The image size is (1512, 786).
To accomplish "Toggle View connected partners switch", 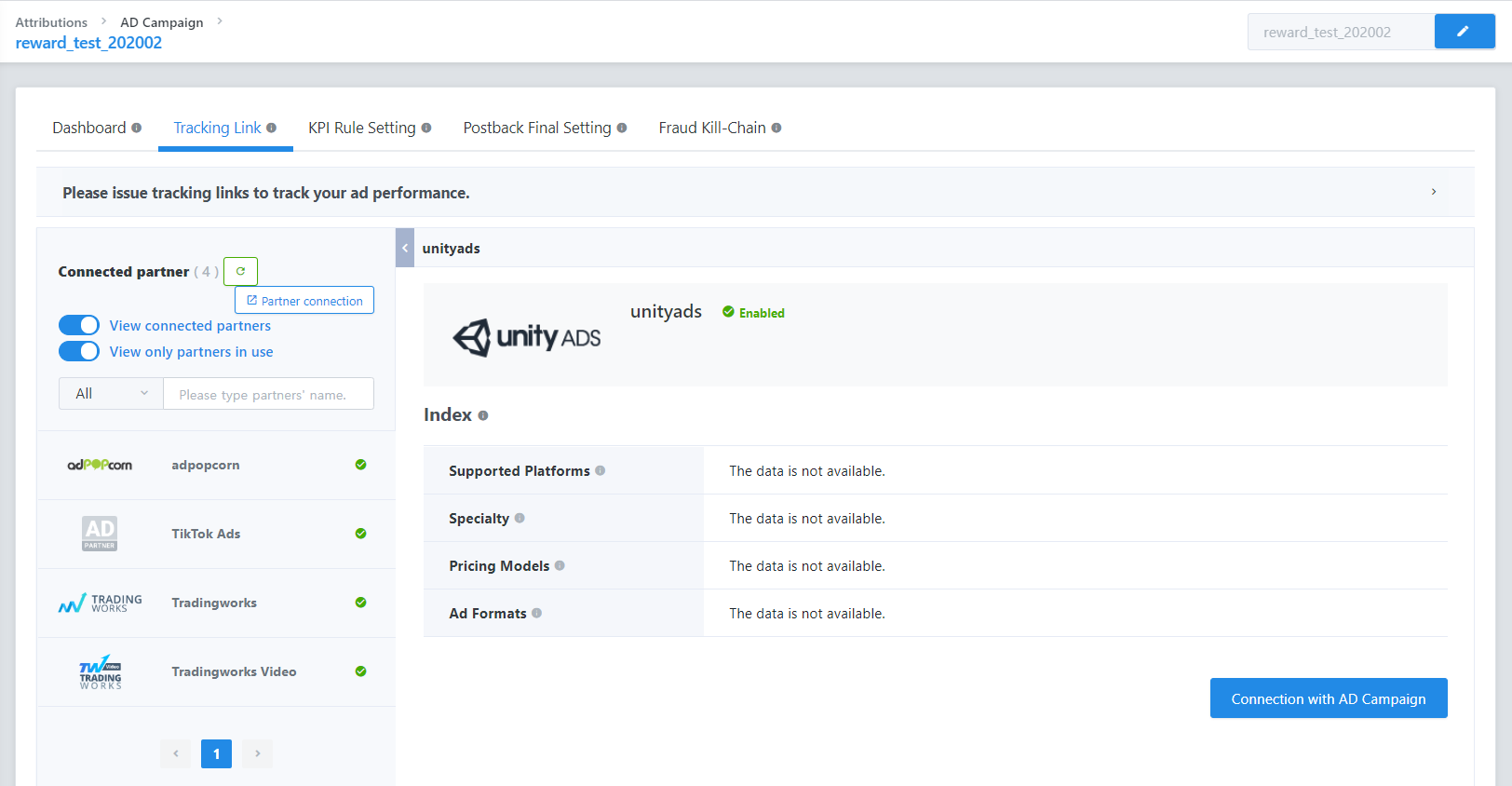I will click(79, 325).
